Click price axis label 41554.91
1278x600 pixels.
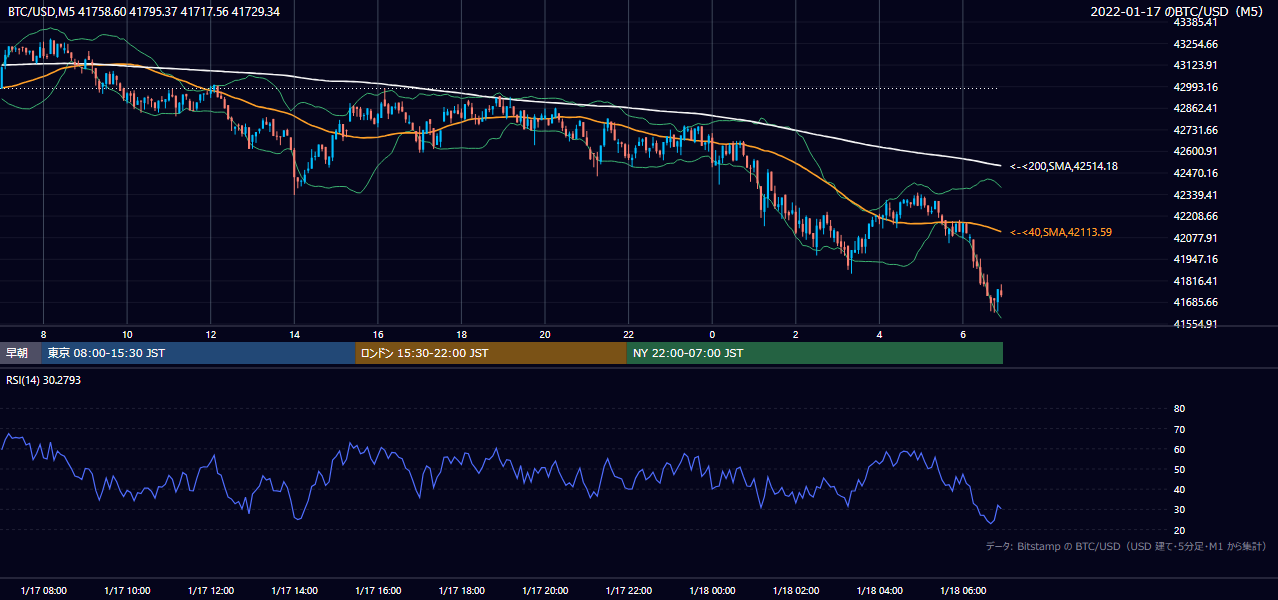pyautogui.click(x=1196, y=324)
